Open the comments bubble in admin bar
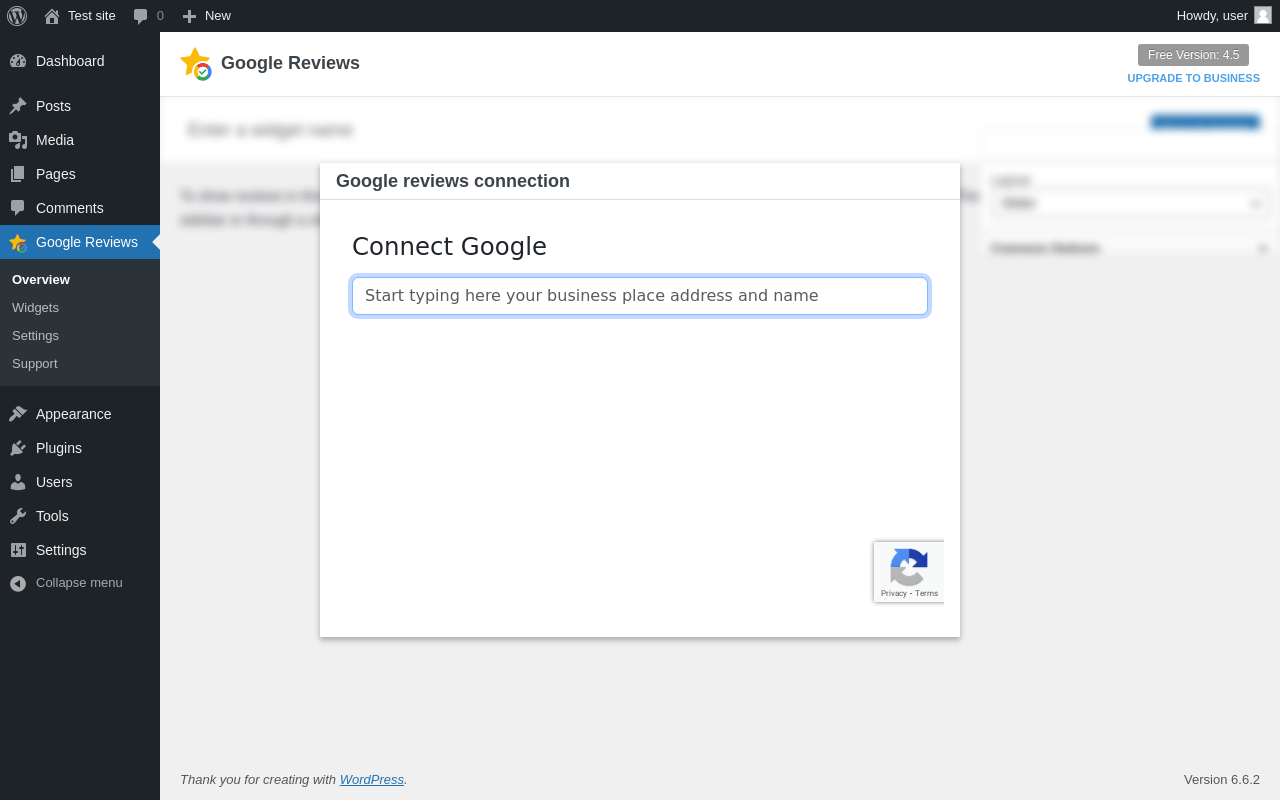The image size is (1280, 800). click(x=141, y=16)
